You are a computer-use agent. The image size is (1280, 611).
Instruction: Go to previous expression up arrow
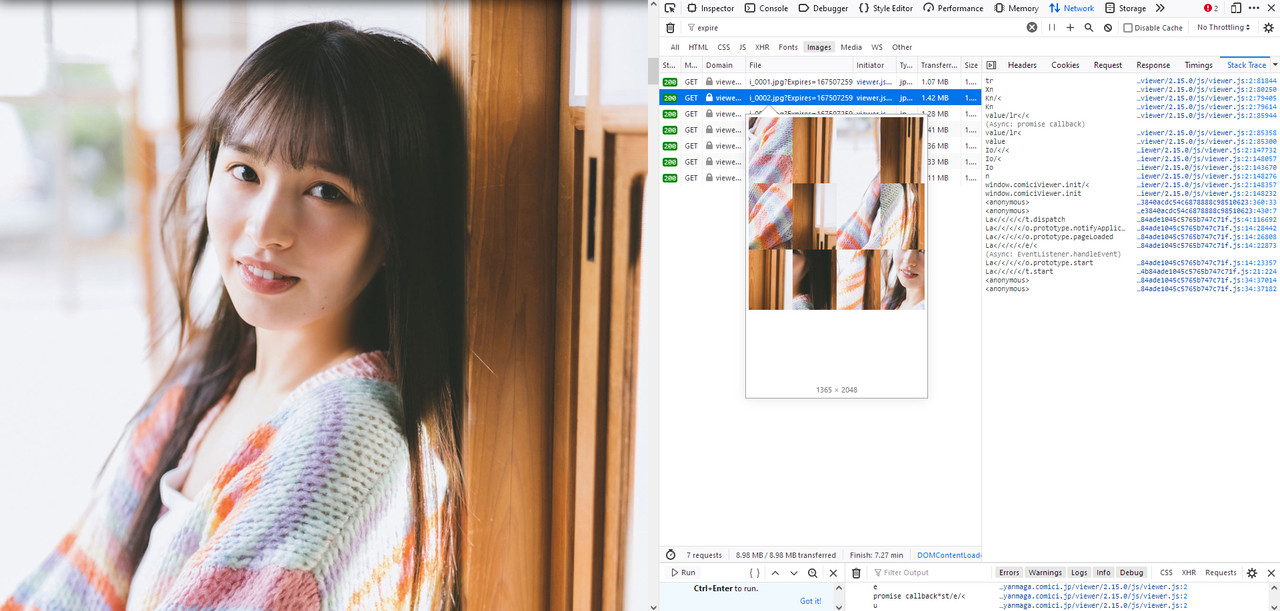(x=775, y=573)
